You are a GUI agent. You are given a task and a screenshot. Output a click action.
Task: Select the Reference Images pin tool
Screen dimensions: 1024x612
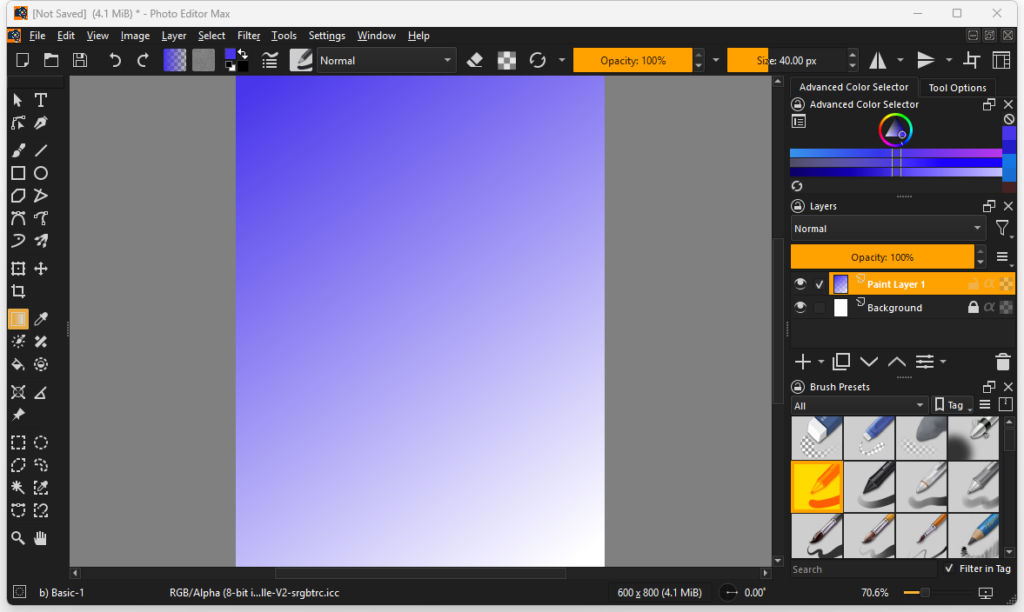click(x=18, y=415)
